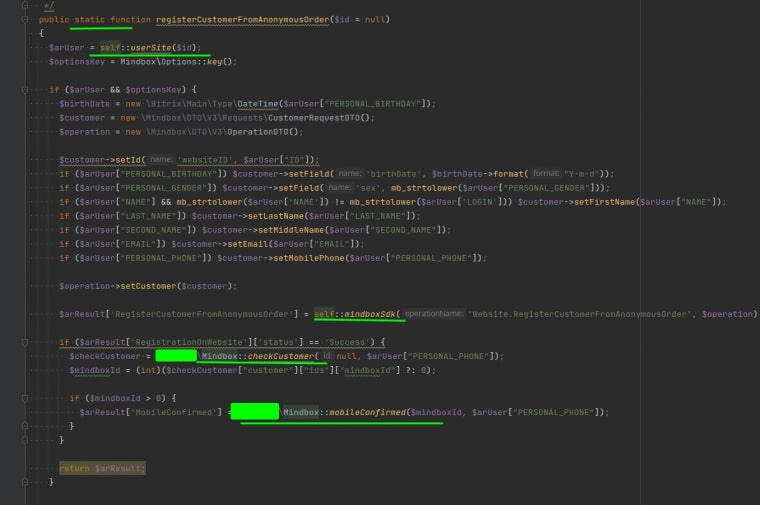Click the doc comment end fold marker

(x=25, y=6)
